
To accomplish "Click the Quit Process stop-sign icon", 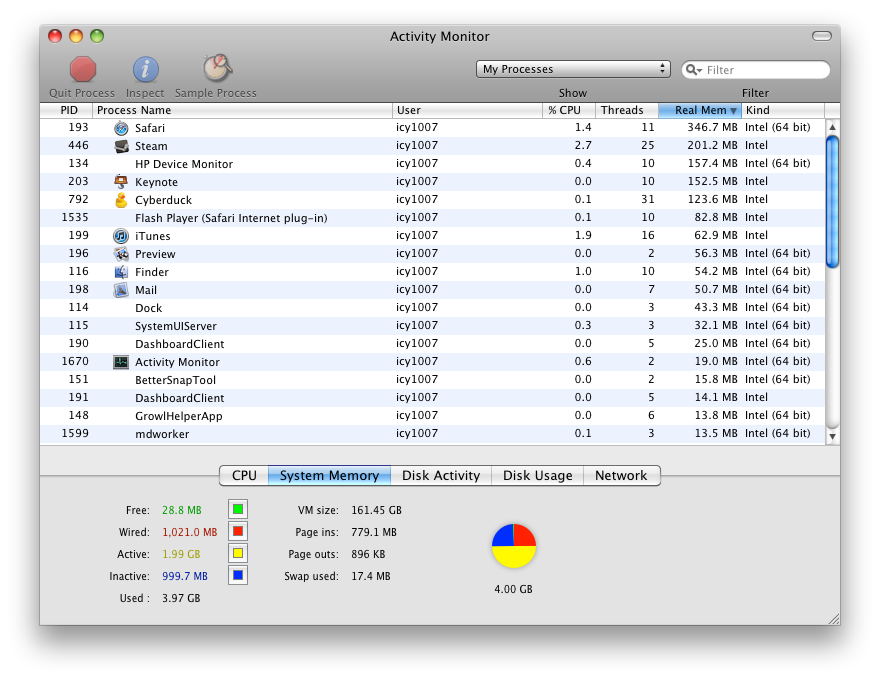I will pyautogui.click(x=82, y=70).
